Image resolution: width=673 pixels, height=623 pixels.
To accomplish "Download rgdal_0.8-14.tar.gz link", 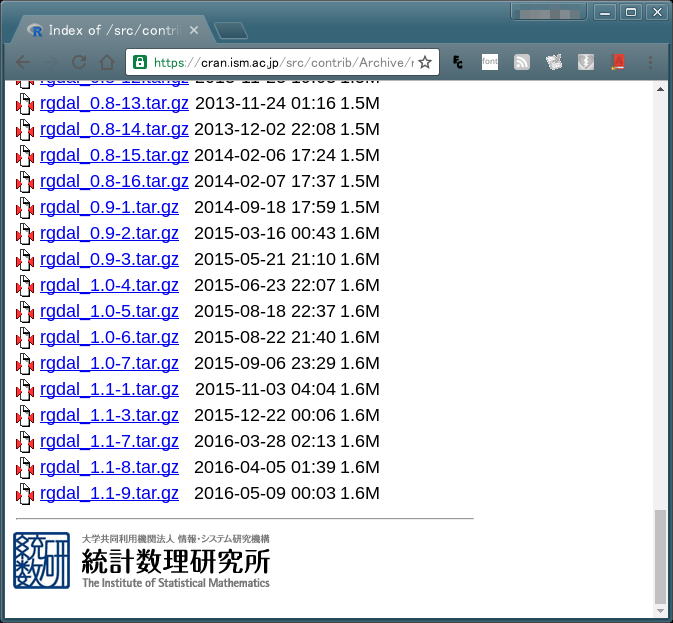I will [x=114, y=130].
